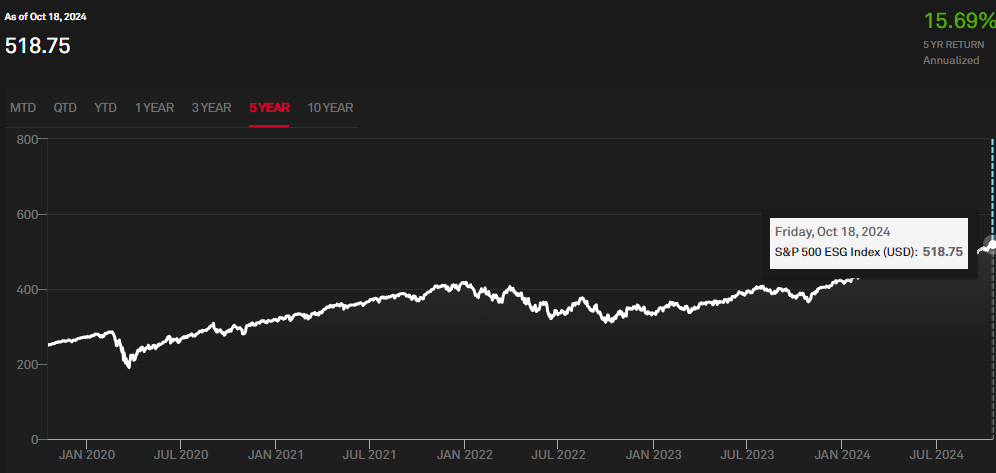Choose the 3 YEAR range tab

(212, 108)
